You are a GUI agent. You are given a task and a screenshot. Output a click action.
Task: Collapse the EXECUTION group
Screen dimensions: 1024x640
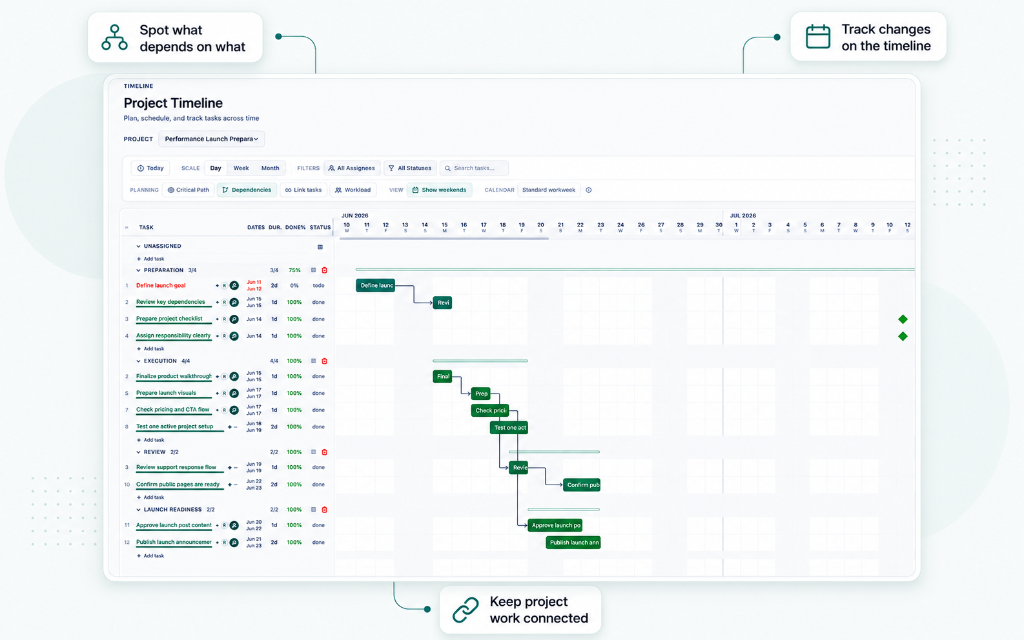(138, 361)
